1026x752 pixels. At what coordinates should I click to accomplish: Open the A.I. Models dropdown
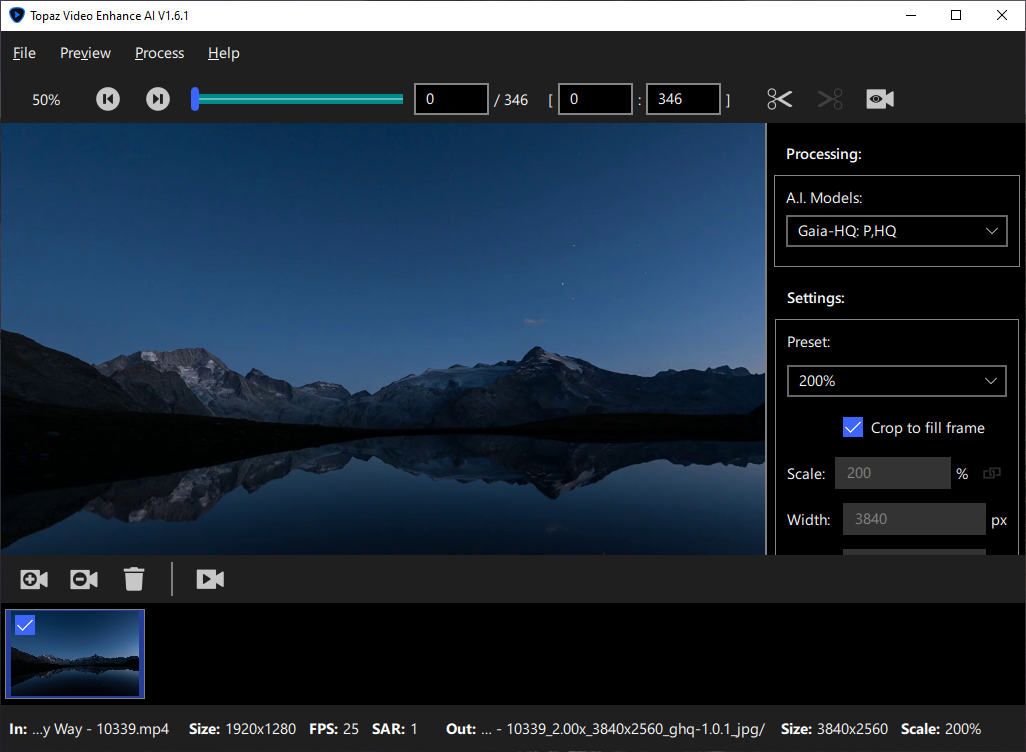(x=896, y=231)
